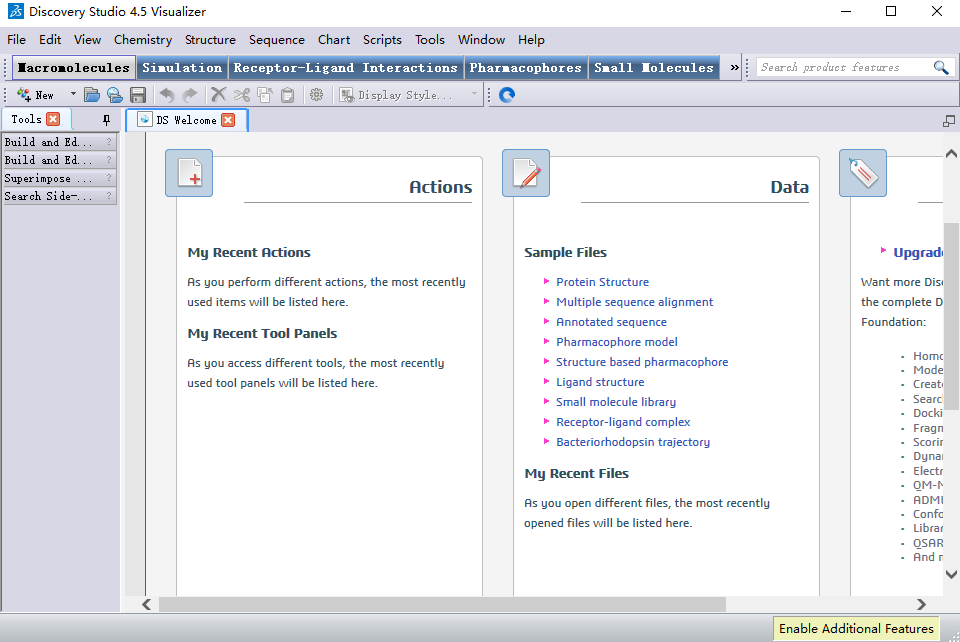Click the Save floppy disk icon

point(138,95)
